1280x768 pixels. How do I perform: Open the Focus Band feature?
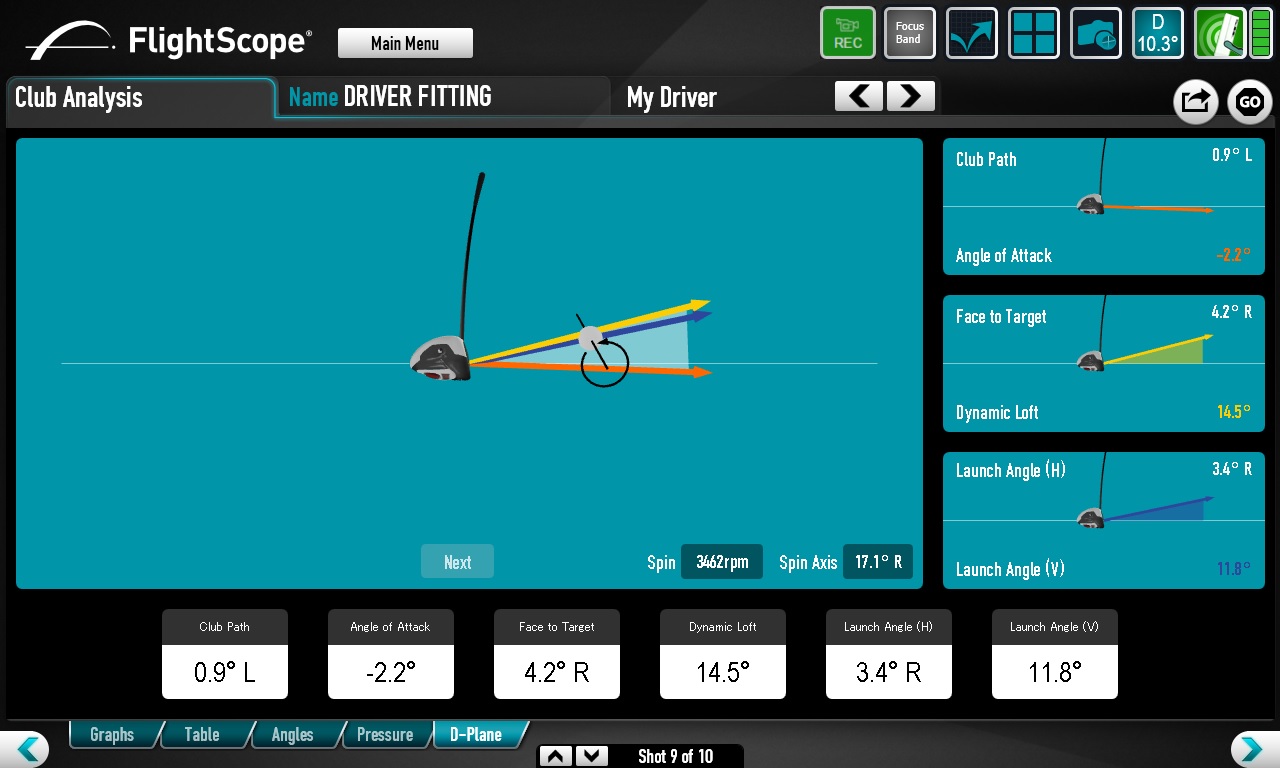909,33
